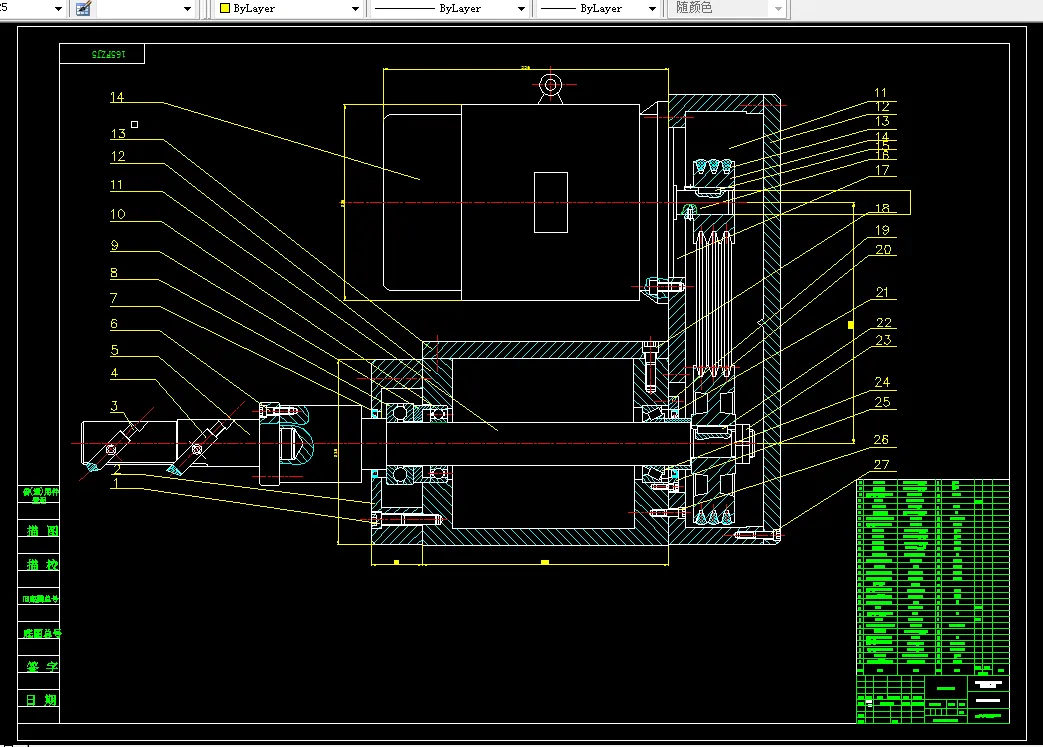The width and height of the screenshot is (1043, 747).
Task: Click the yellow grip on the vertical dimension line
Action: coord(851,325)
